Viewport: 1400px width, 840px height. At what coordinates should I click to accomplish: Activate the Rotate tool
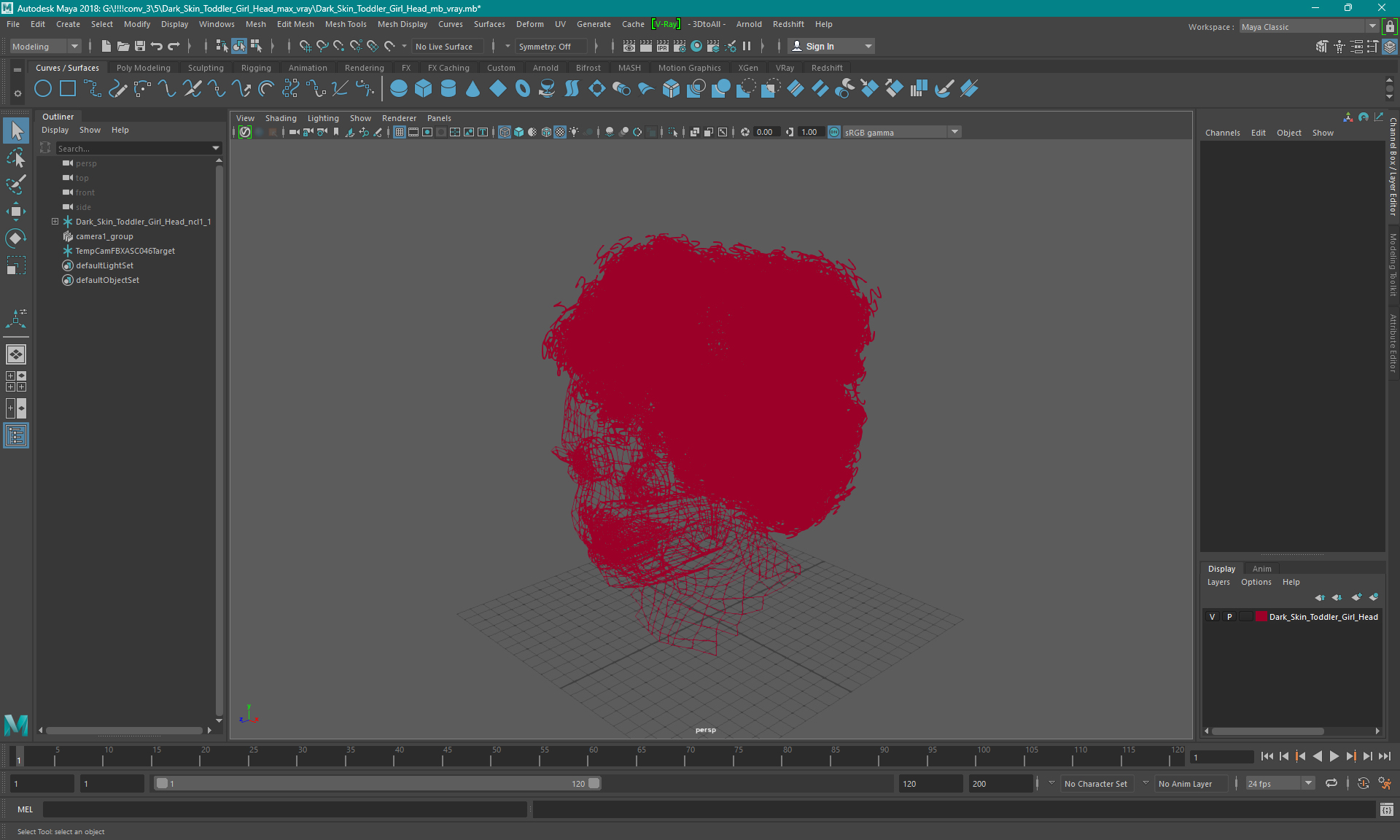[x=16, y=238]
